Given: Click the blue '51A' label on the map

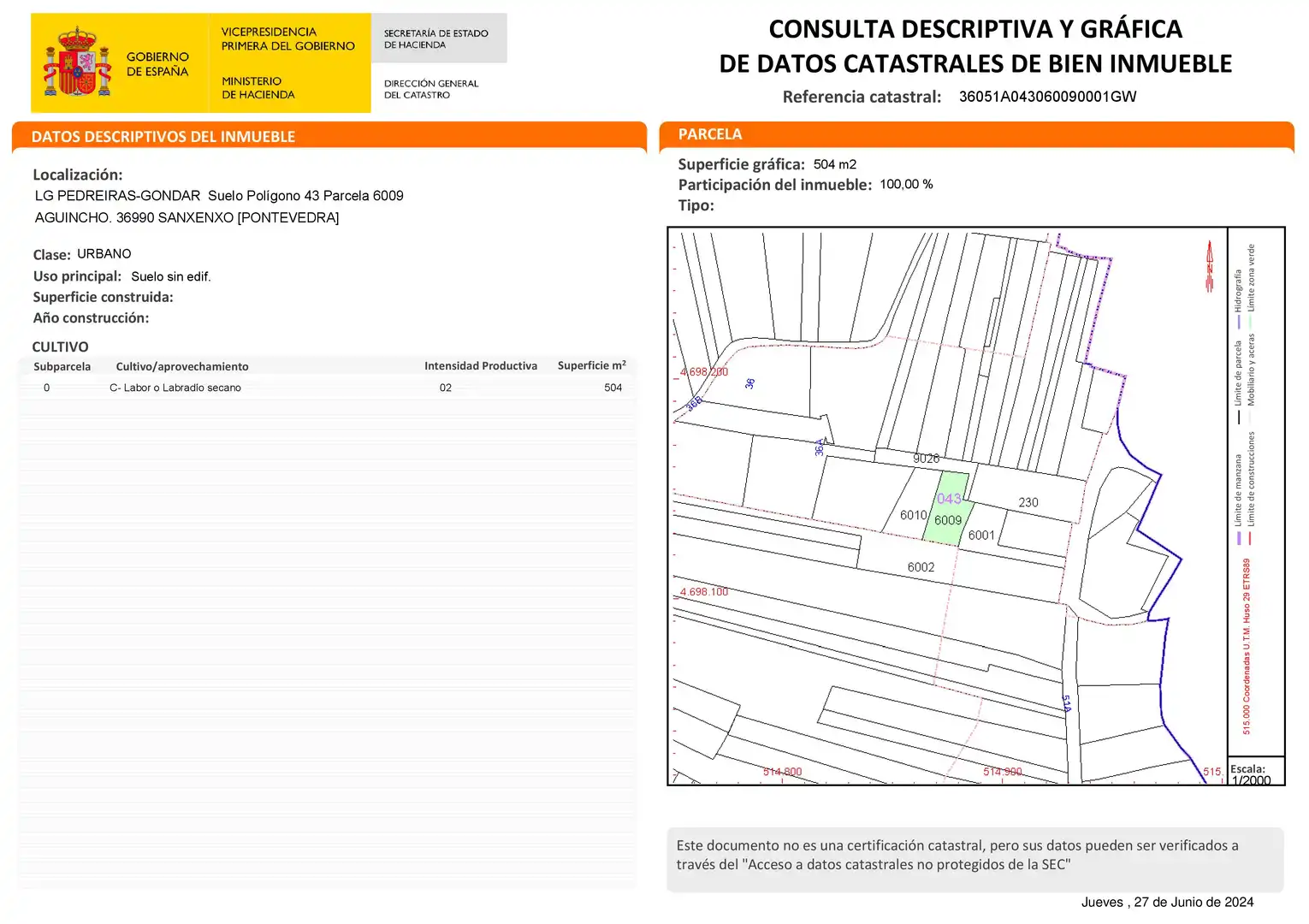Looking at the screenshot, I should (1067, 703).
